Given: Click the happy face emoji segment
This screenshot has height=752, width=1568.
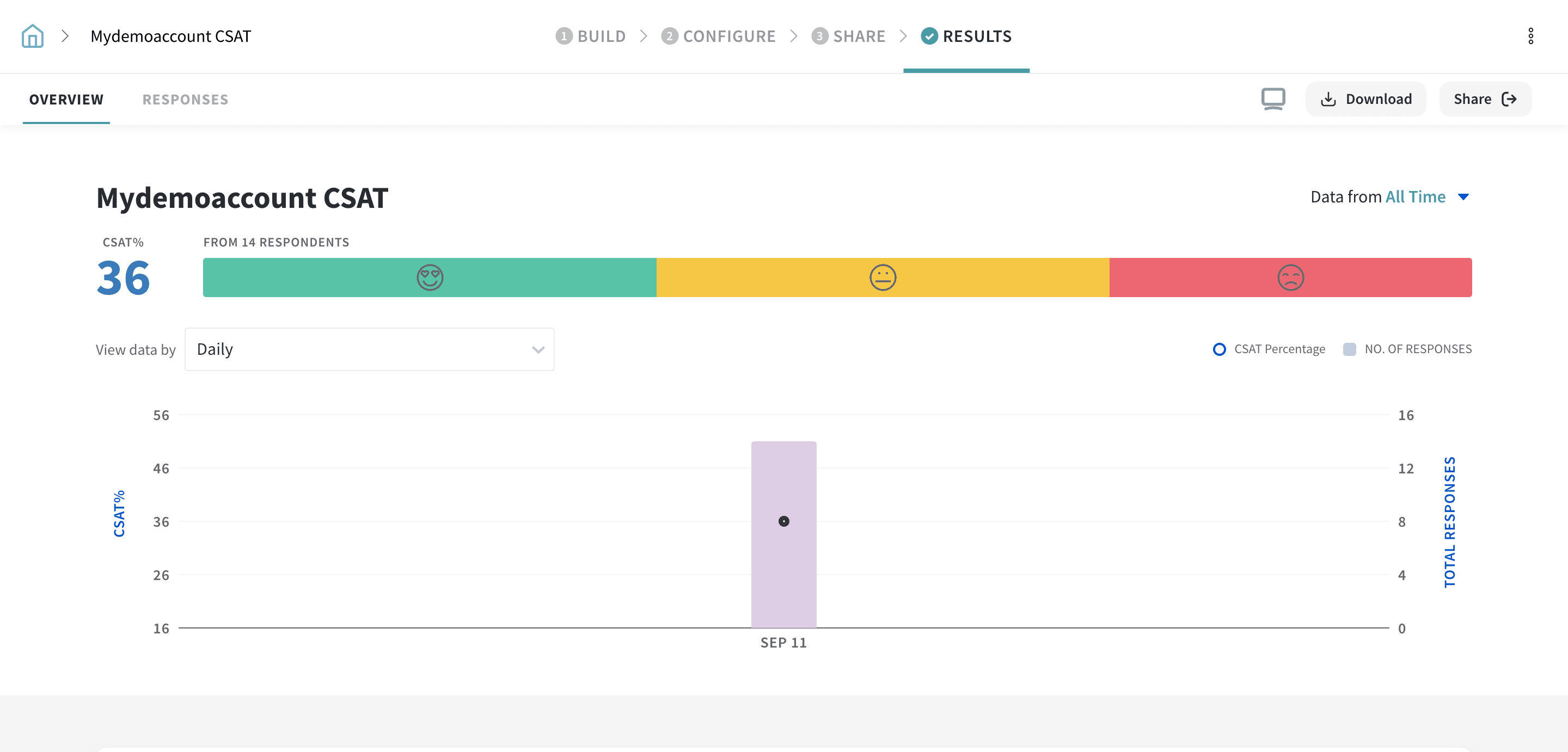Looking at the screenshot, I should coord(430,278).
